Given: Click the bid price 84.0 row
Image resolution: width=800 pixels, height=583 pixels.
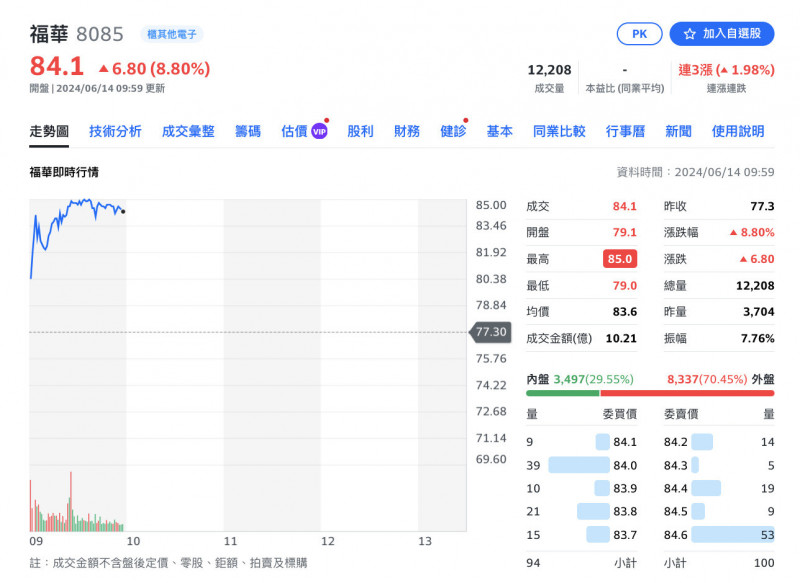Looking at the screenshot, I should click(x=581, y=465).
